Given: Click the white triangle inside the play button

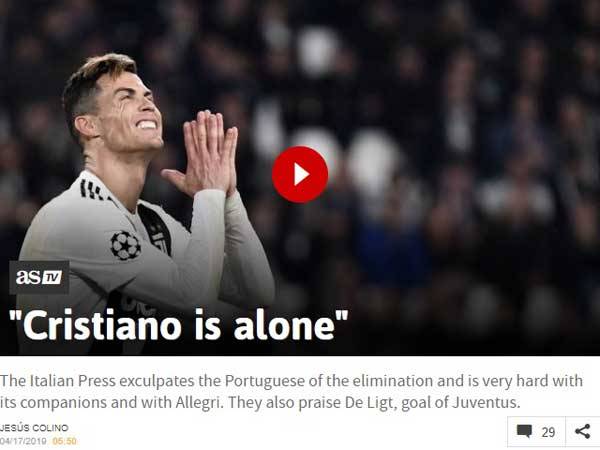Looking at the screenshot, I should click(x=301, y=174).
